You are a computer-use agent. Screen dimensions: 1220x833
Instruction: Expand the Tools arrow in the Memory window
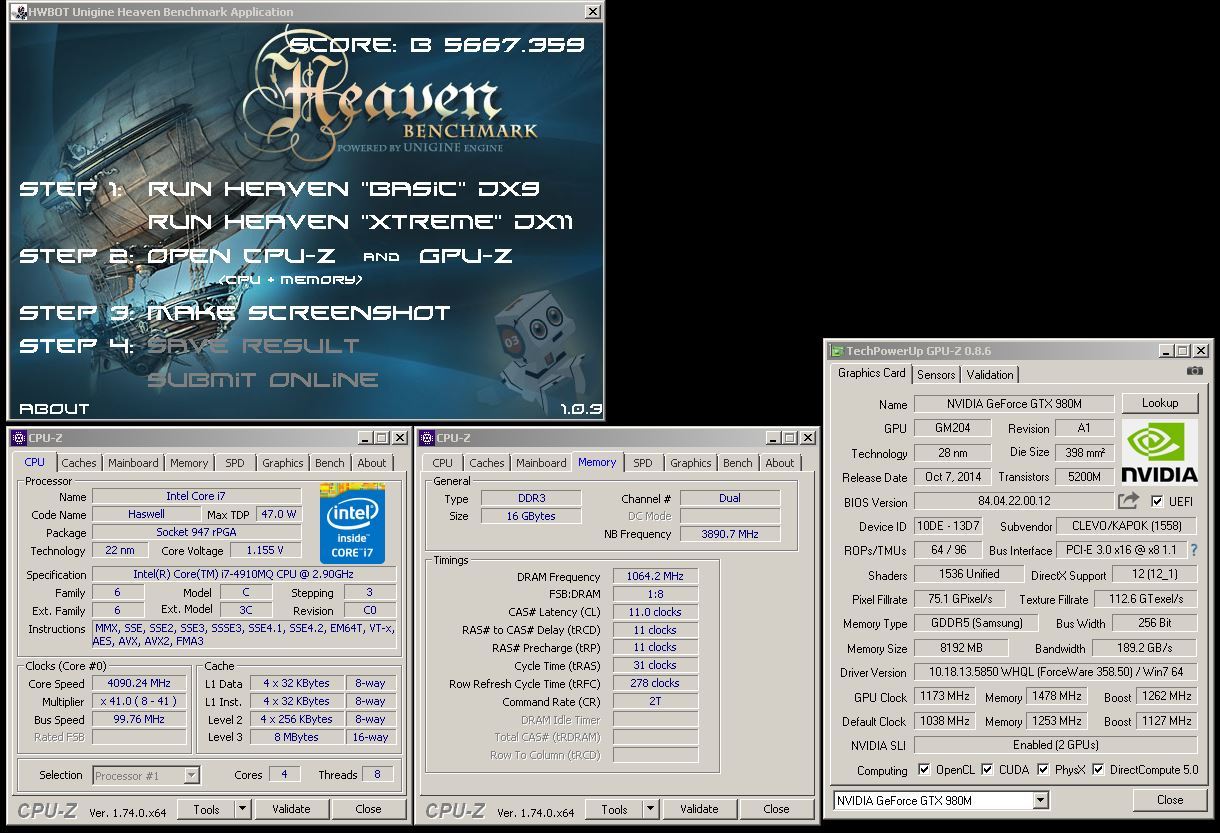pyautogui.click(x=650, y=809)
